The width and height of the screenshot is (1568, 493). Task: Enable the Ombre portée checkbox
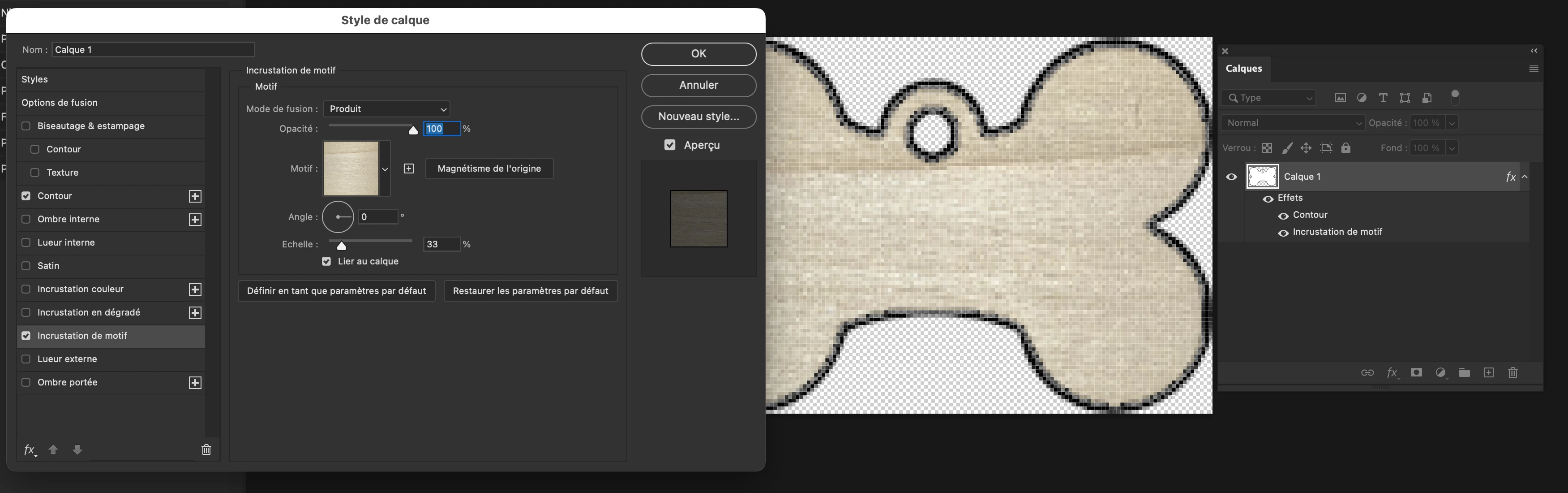26,383
